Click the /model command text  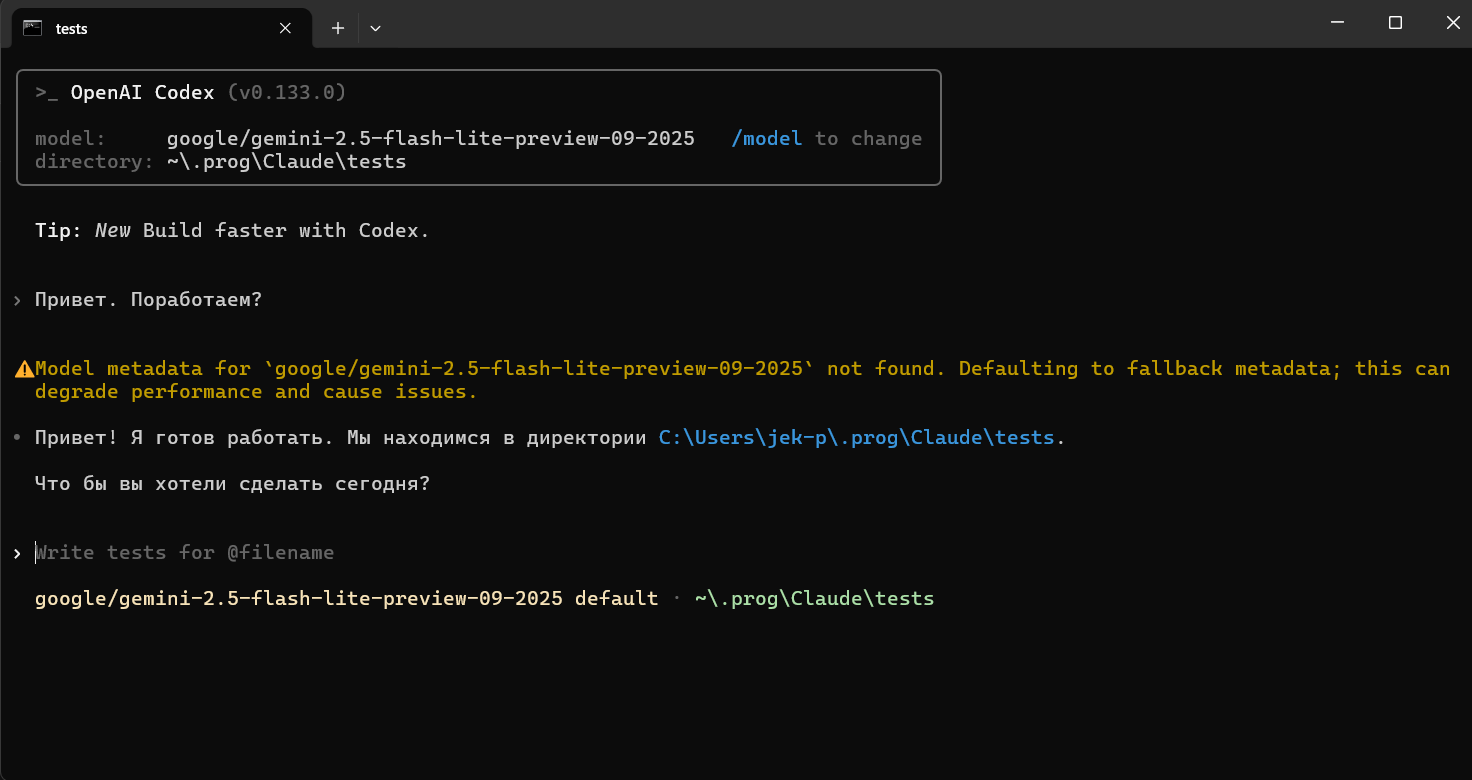pos(766,138)
